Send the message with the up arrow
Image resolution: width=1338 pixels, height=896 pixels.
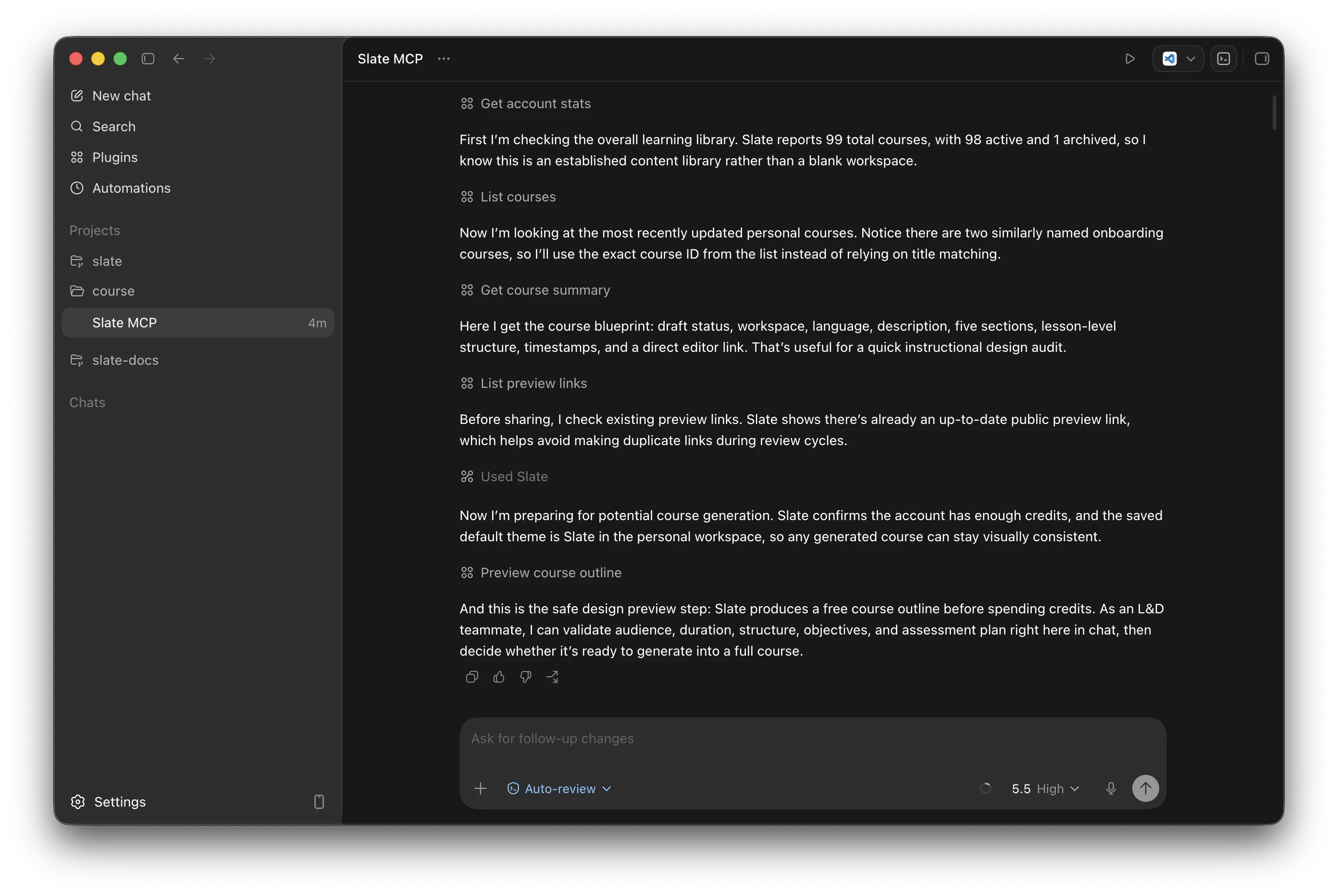(x=1145, y=789)
